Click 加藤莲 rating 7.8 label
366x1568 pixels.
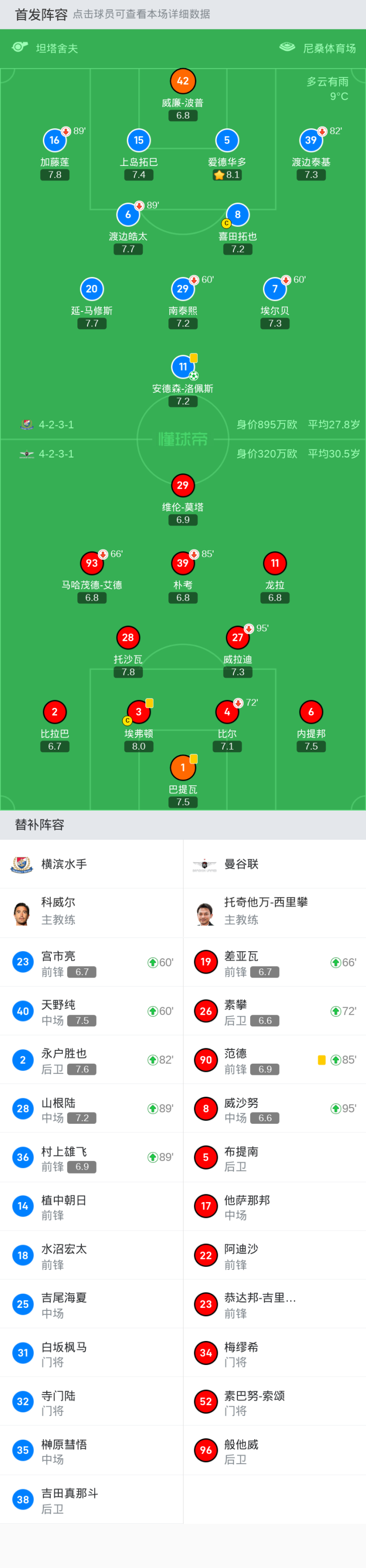[55, 175]
